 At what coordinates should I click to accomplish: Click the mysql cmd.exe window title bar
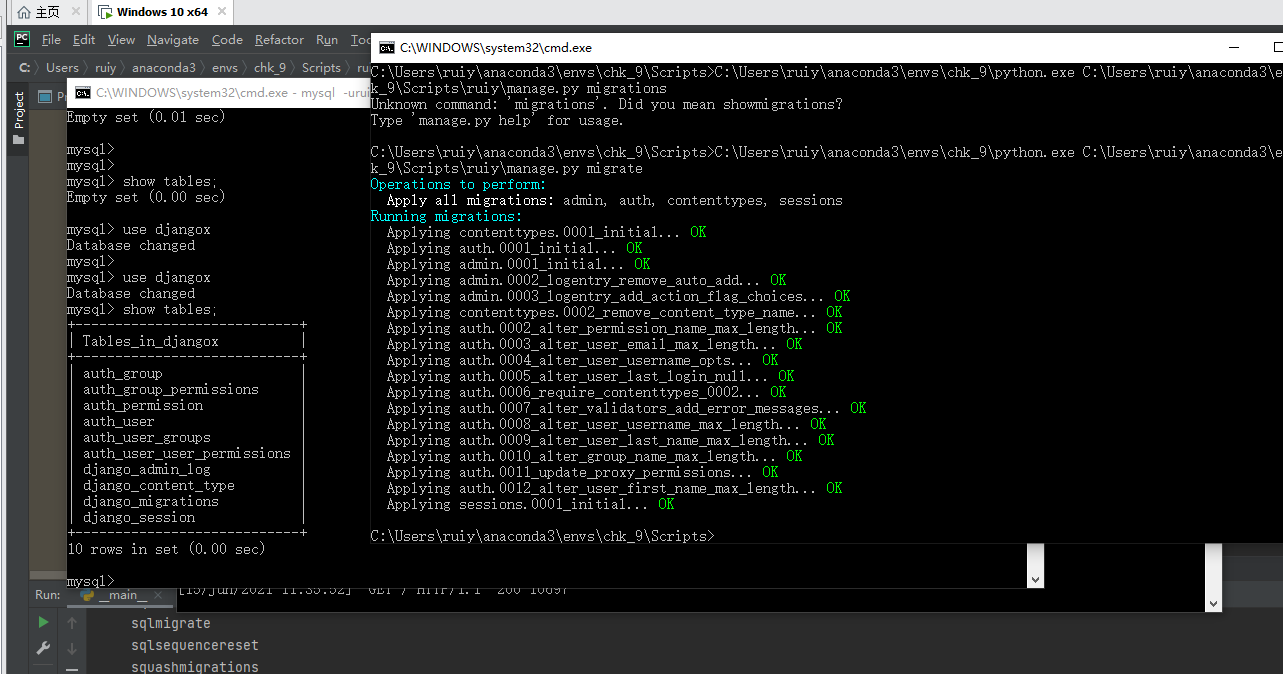point(218,92)
